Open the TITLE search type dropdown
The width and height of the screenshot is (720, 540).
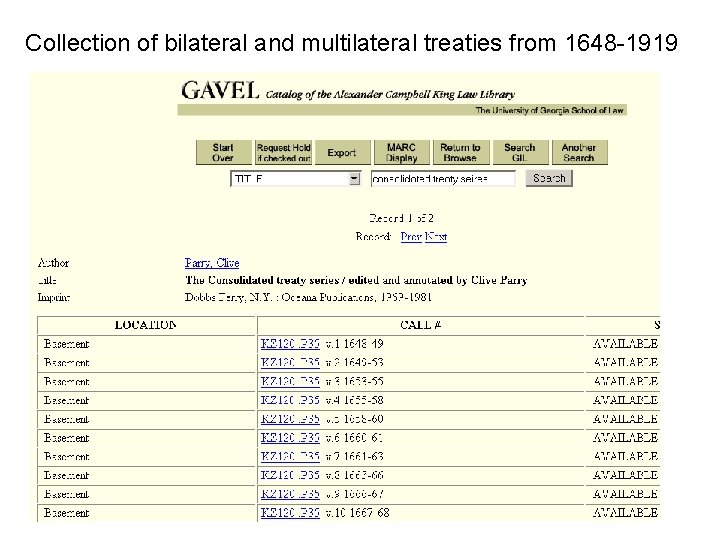tap(295, 179)
